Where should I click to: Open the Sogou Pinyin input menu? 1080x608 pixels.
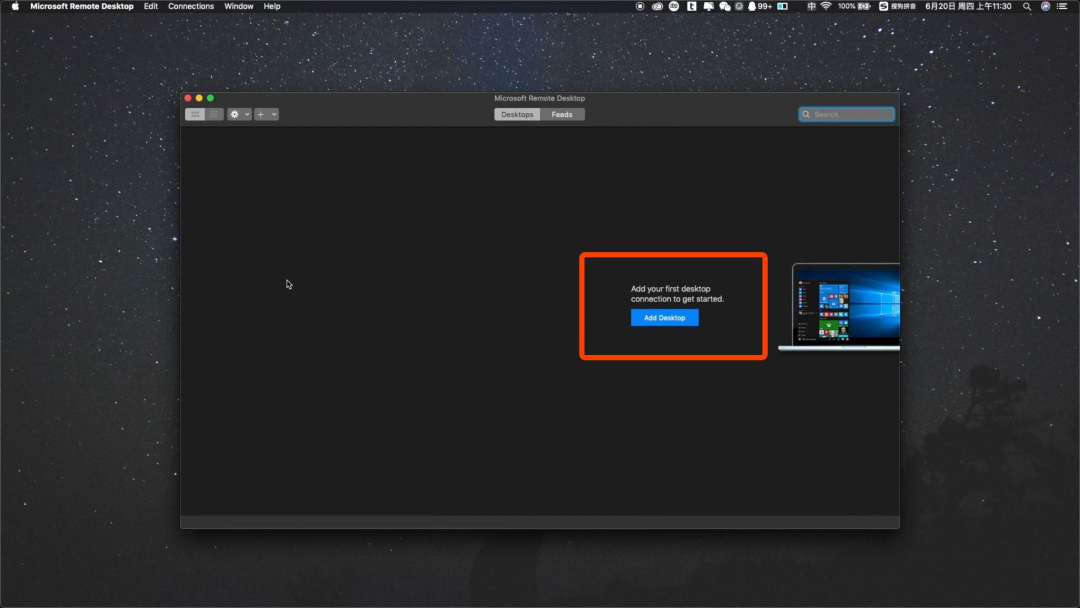(x=897, y=6)
